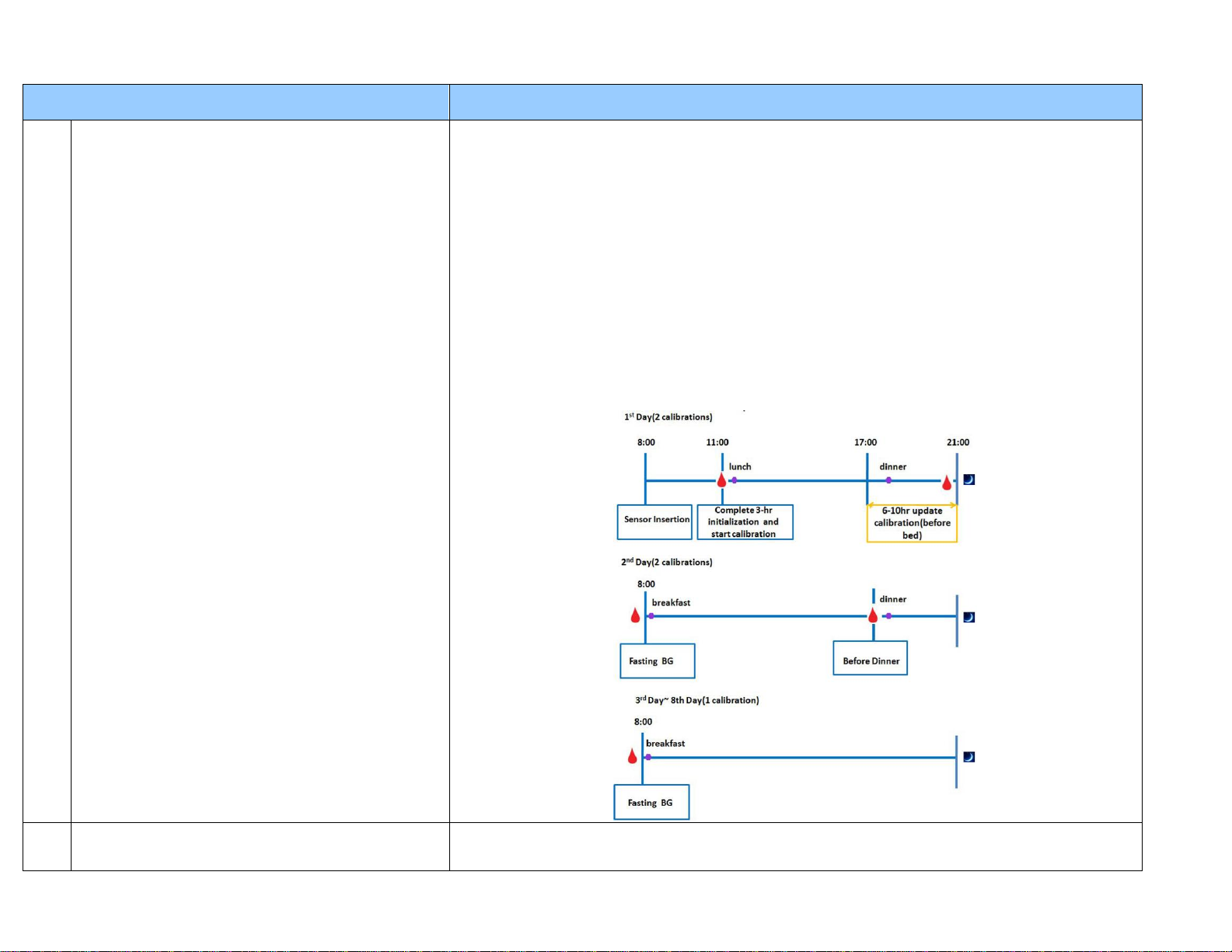
Task: Click the "dinner" label on the 1st Day timeline
Action: click(893, 467)
